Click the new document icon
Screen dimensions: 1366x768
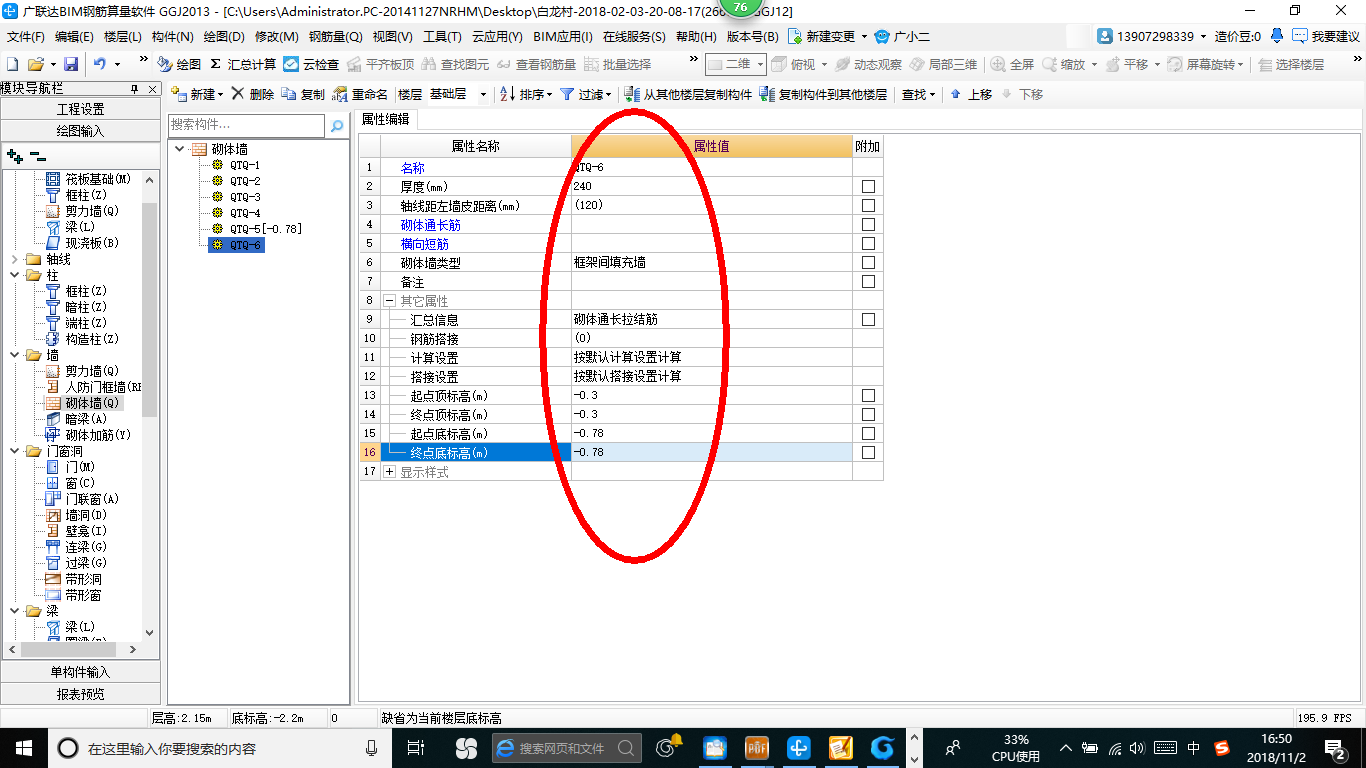click(x=13, y=64)
